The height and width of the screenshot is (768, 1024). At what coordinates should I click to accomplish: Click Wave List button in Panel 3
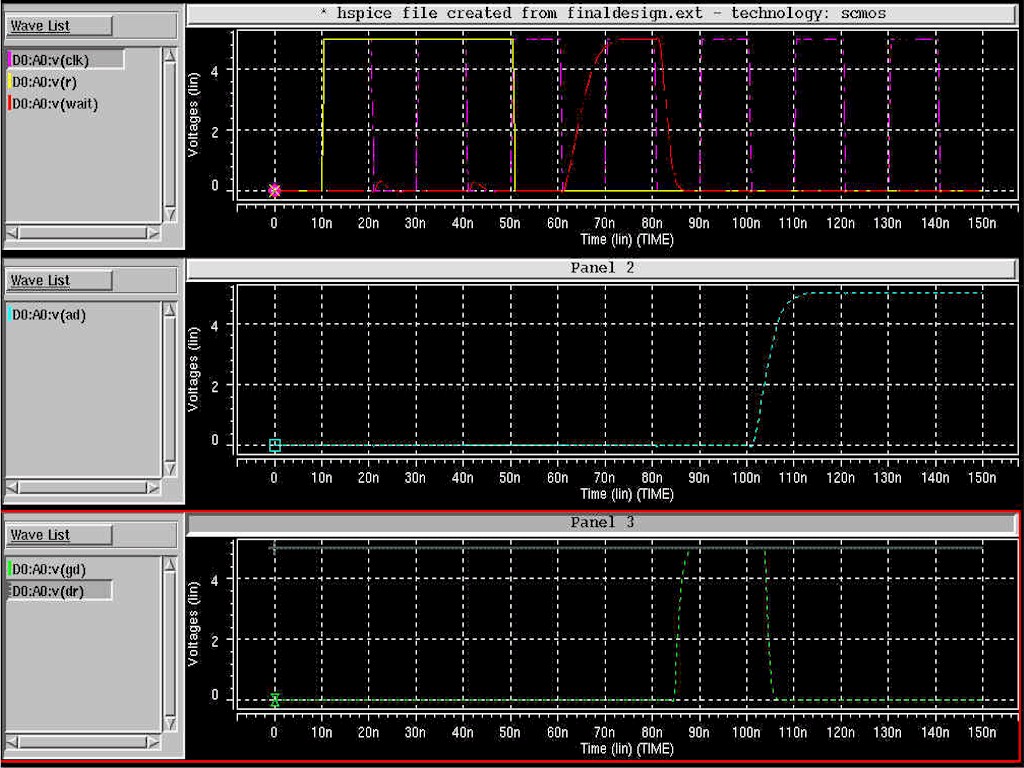[x=59, y=535]
